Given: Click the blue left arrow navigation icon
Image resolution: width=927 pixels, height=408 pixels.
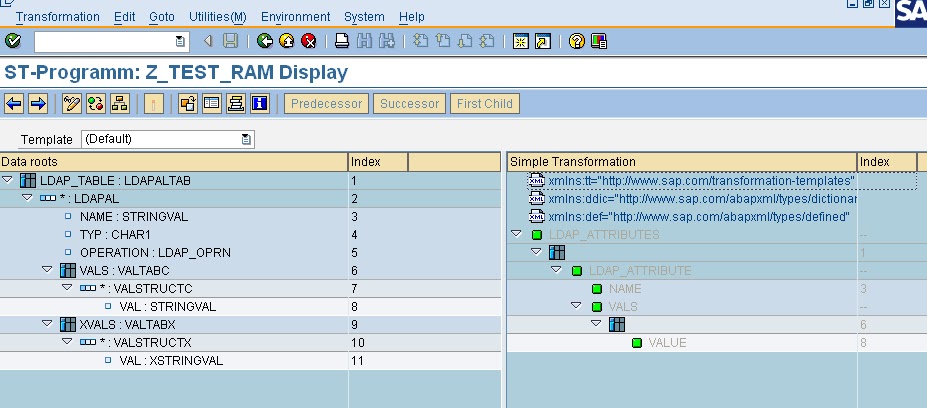Looking at the screenshot, I should 14,104.
